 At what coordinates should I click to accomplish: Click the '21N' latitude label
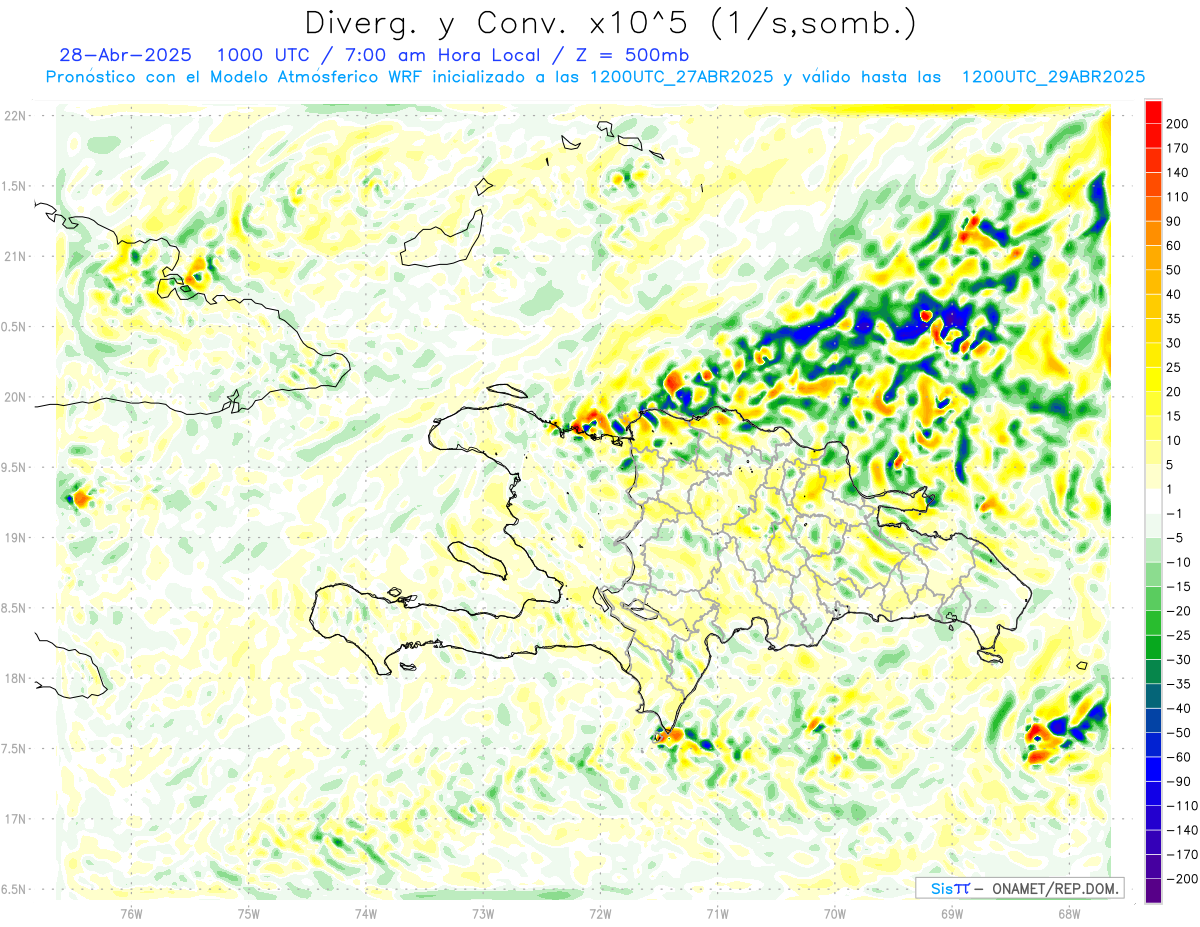(15, 256)
